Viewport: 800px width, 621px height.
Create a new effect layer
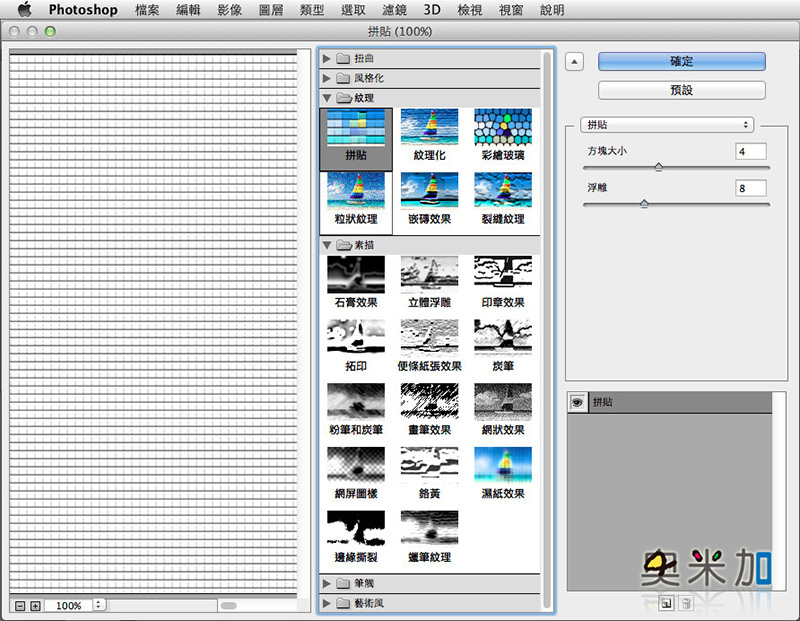tap(666, 604)
